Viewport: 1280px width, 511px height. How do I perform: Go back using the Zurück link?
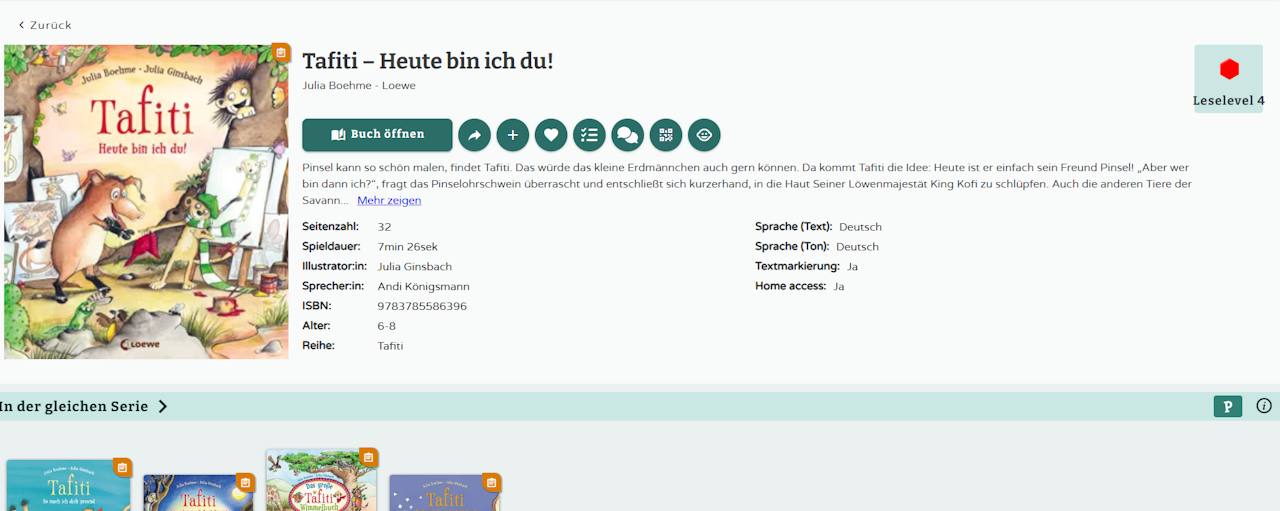[45, 25]
